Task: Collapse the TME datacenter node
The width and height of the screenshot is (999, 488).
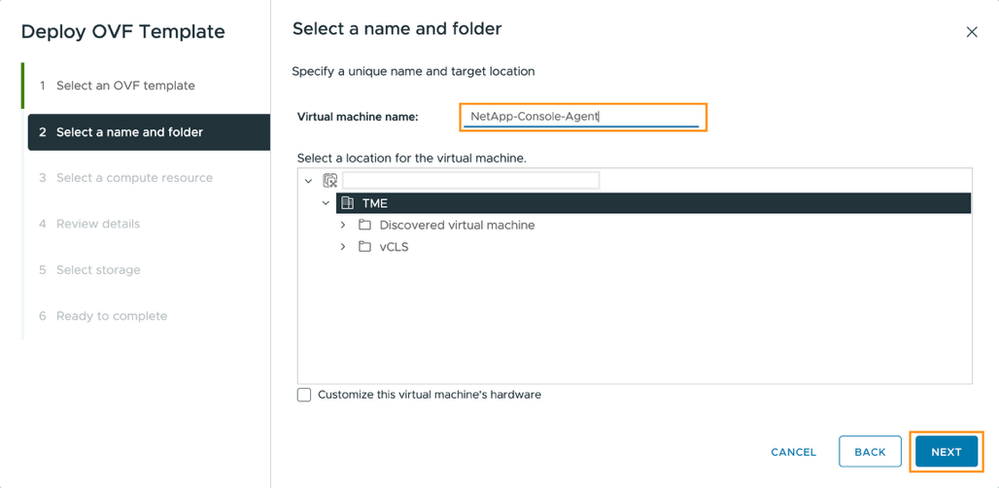Action: [x=326, y=203]
